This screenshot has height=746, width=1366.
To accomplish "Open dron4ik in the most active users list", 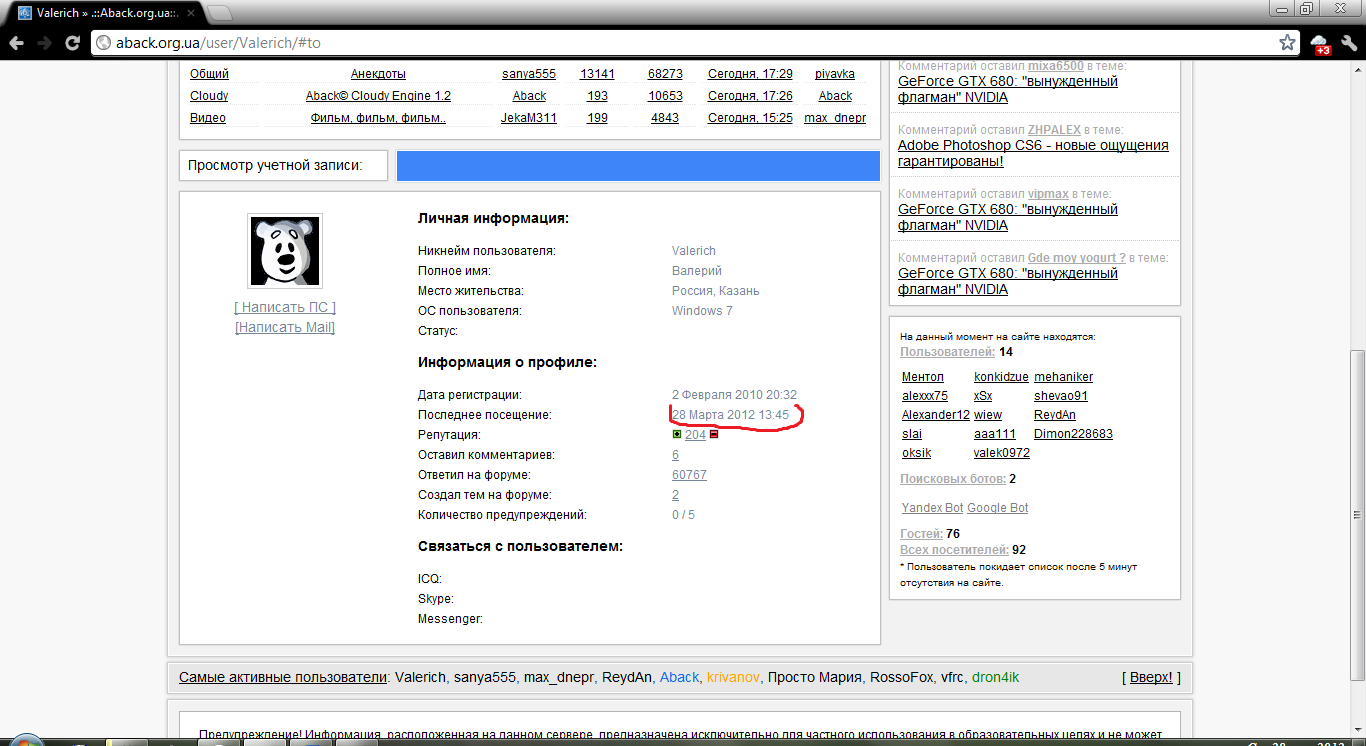I will 995,677.
